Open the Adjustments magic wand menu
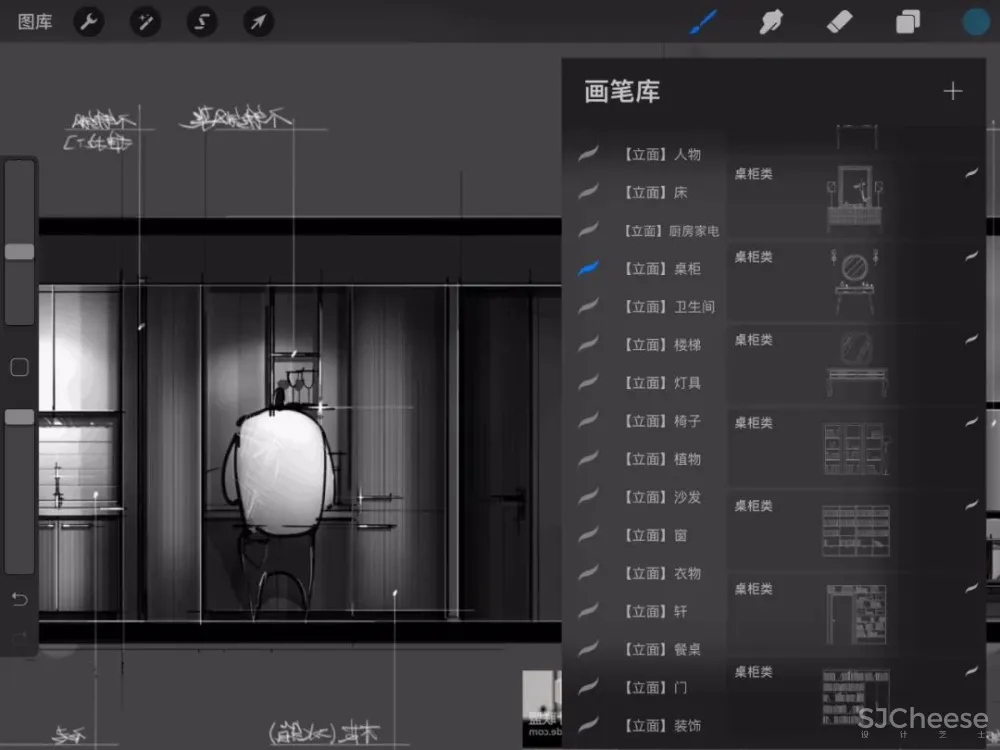This screenshot has width=1000, height=750. tap(146, 22)
